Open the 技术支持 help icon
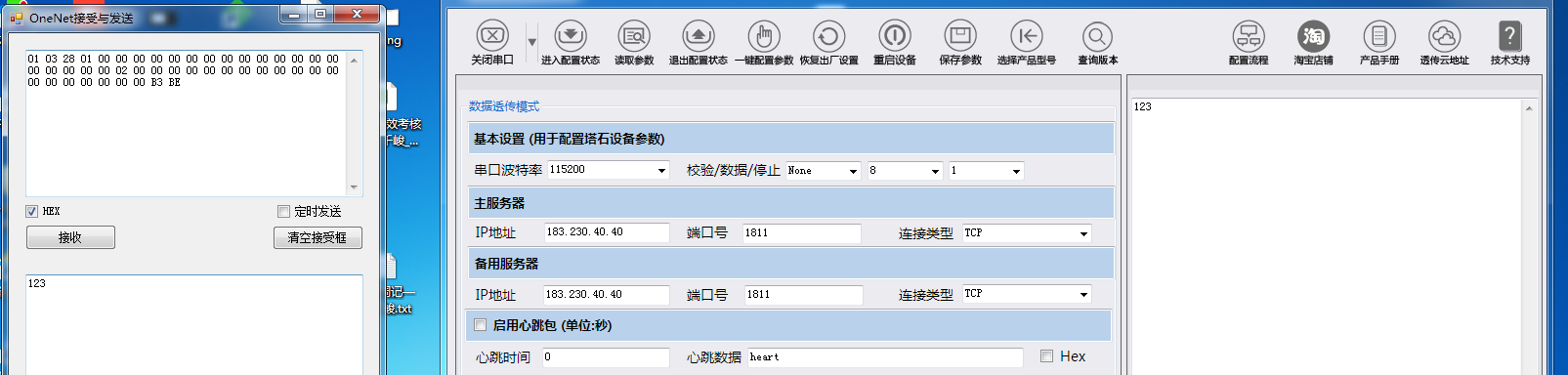 1509,36
